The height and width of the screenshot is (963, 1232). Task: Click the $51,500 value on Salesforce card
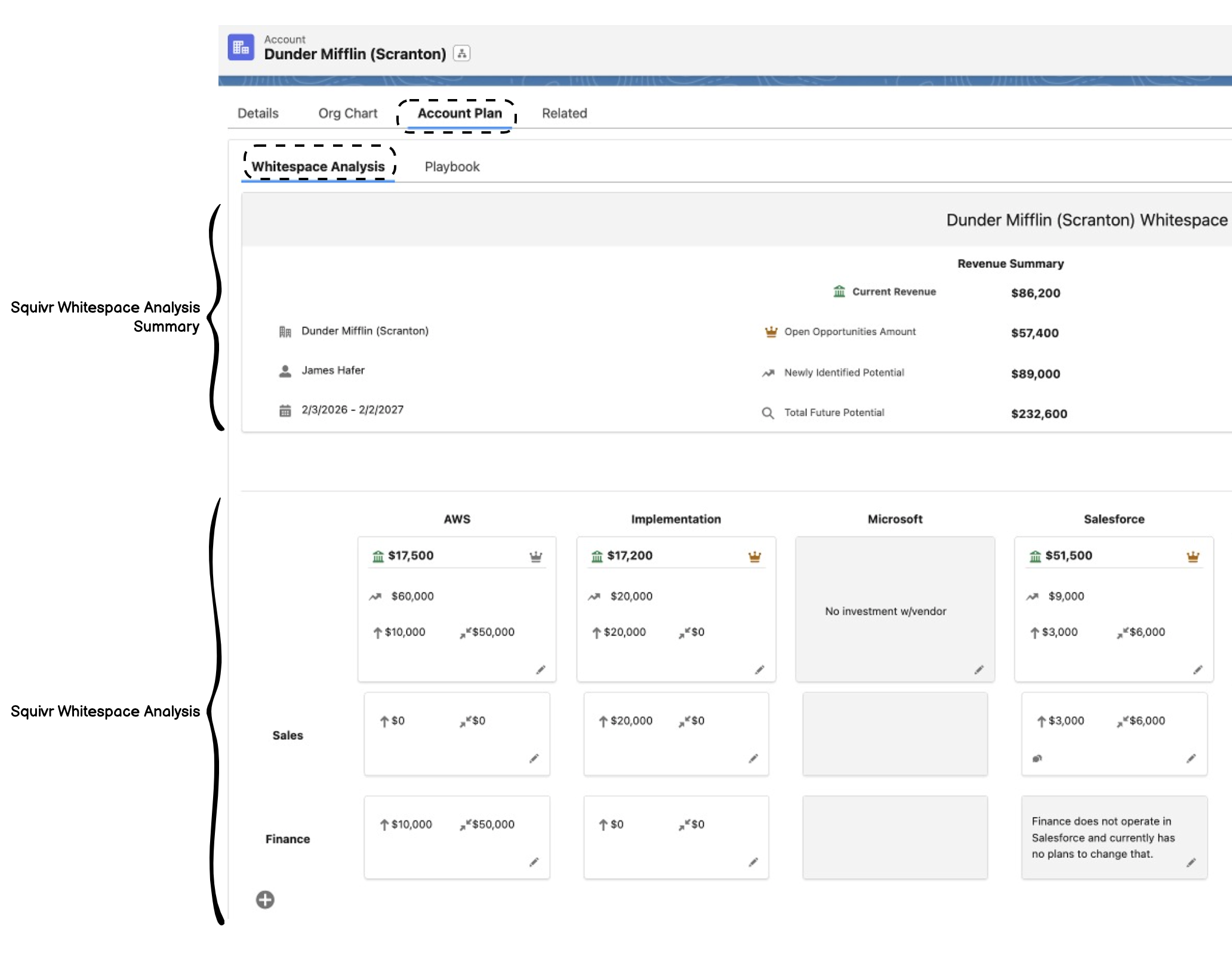pyautogui.click(x=1068, y=555)
